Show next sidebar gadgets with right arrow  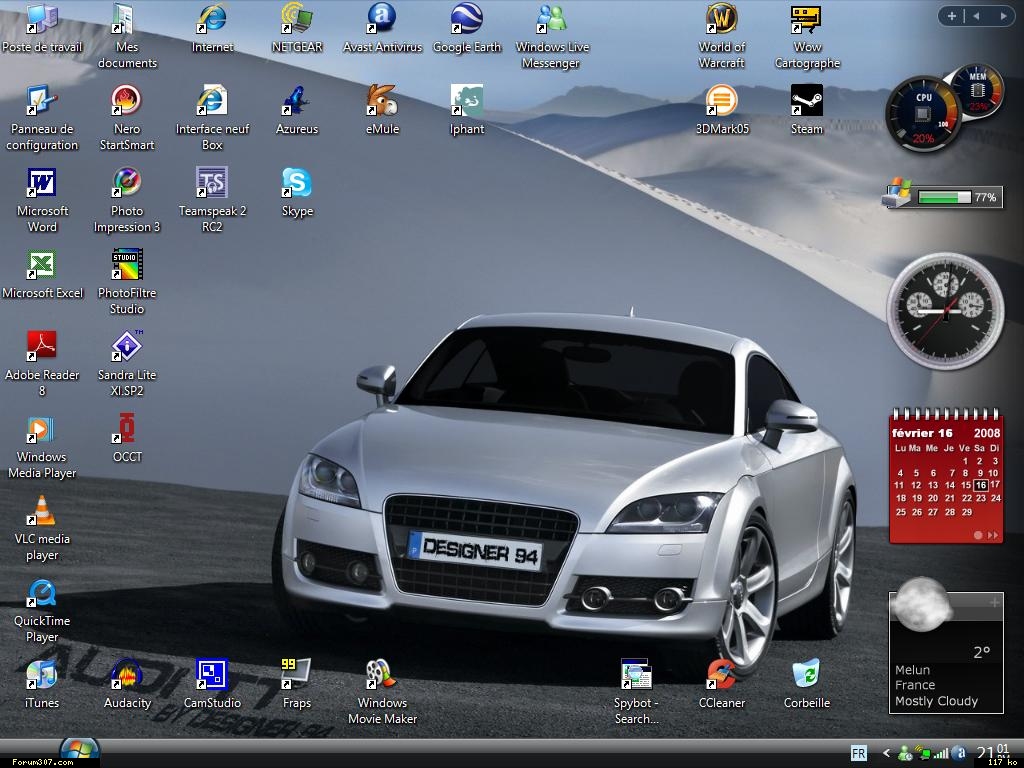pos(1003,16)
